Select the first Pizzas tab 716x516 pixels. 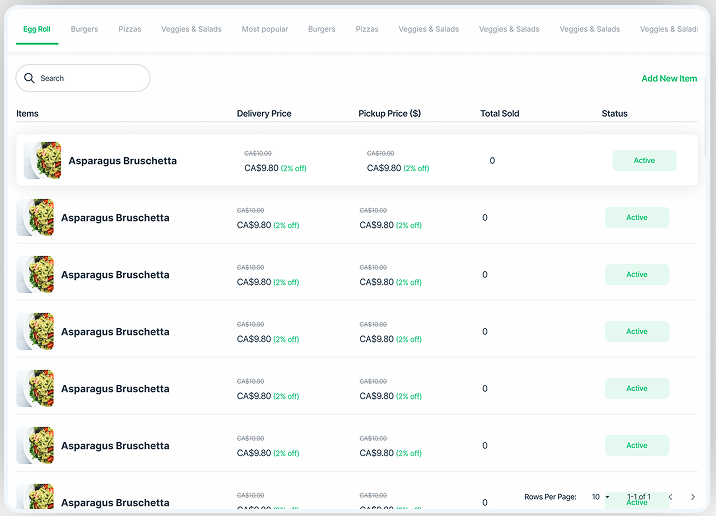click(x=130, y=29)
